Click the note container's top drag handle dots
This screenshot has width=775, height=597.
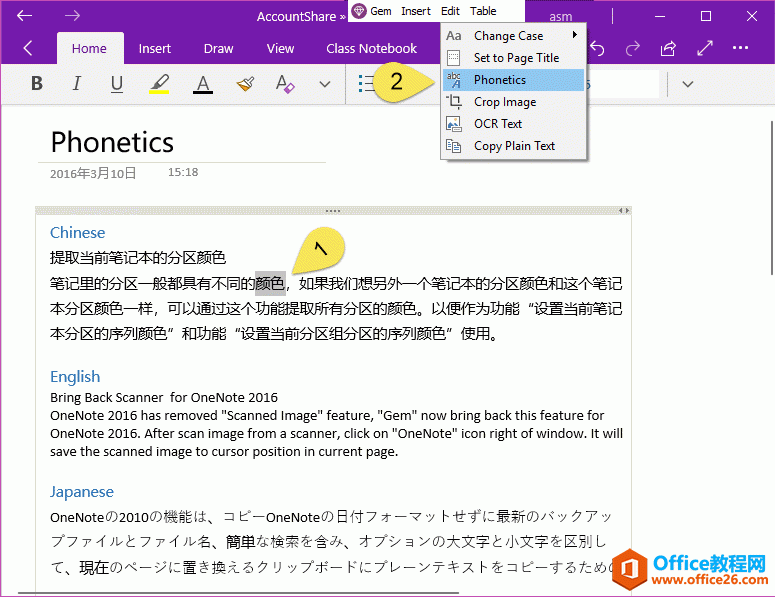coord(333,211)
